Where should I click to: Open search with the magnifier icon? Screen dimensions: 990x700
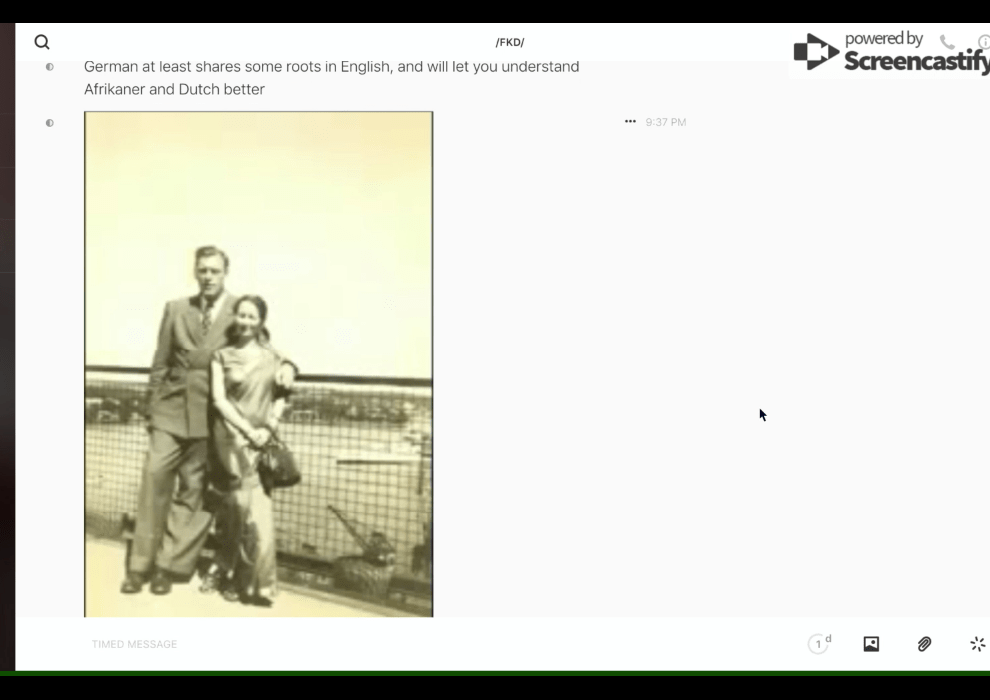pyautogui.click(x=42, y=42)
